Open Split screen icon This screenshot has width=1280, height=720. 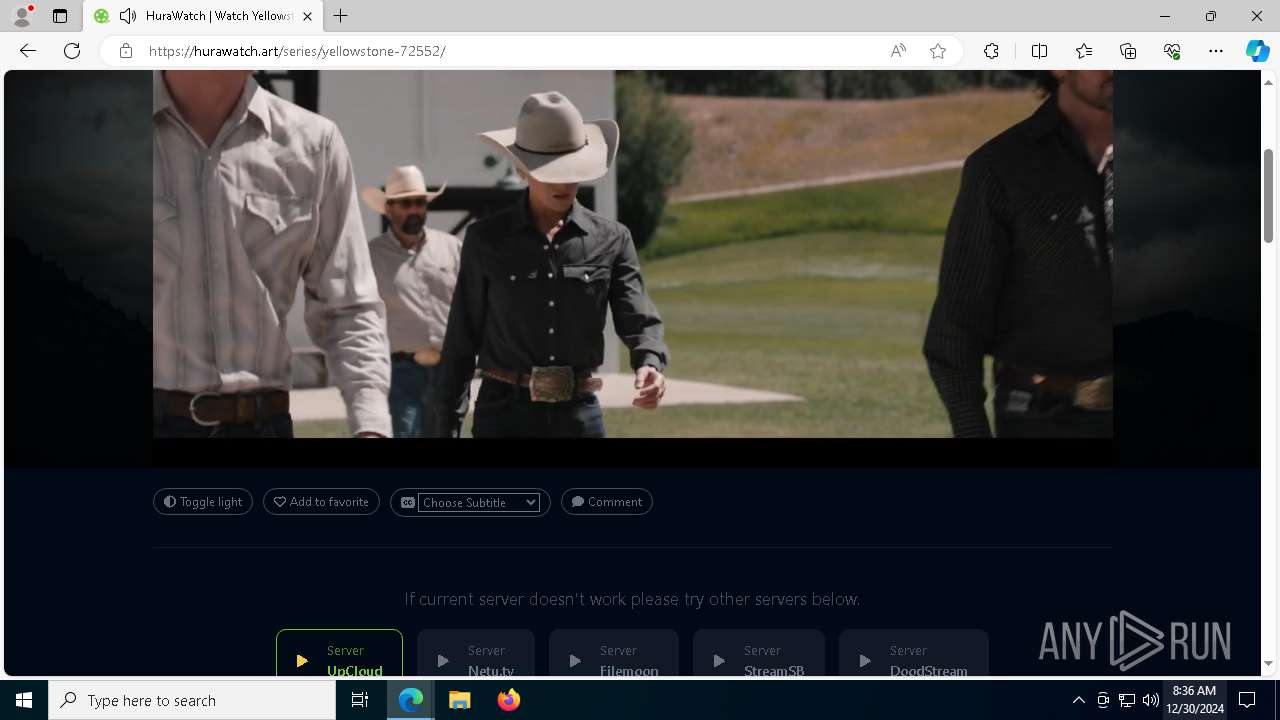coord(1039,51)
